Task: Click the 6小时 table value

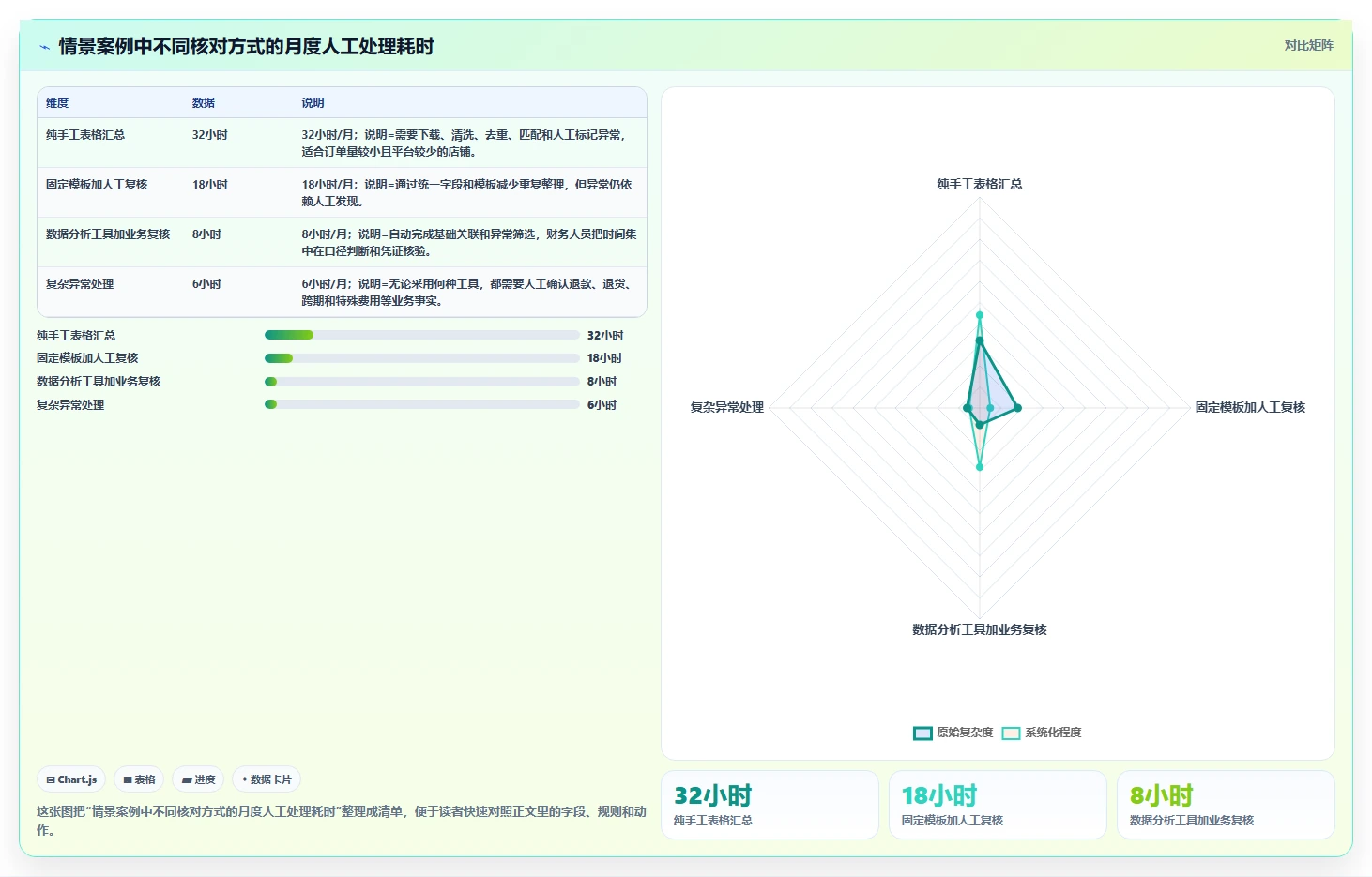Action: 206,284
